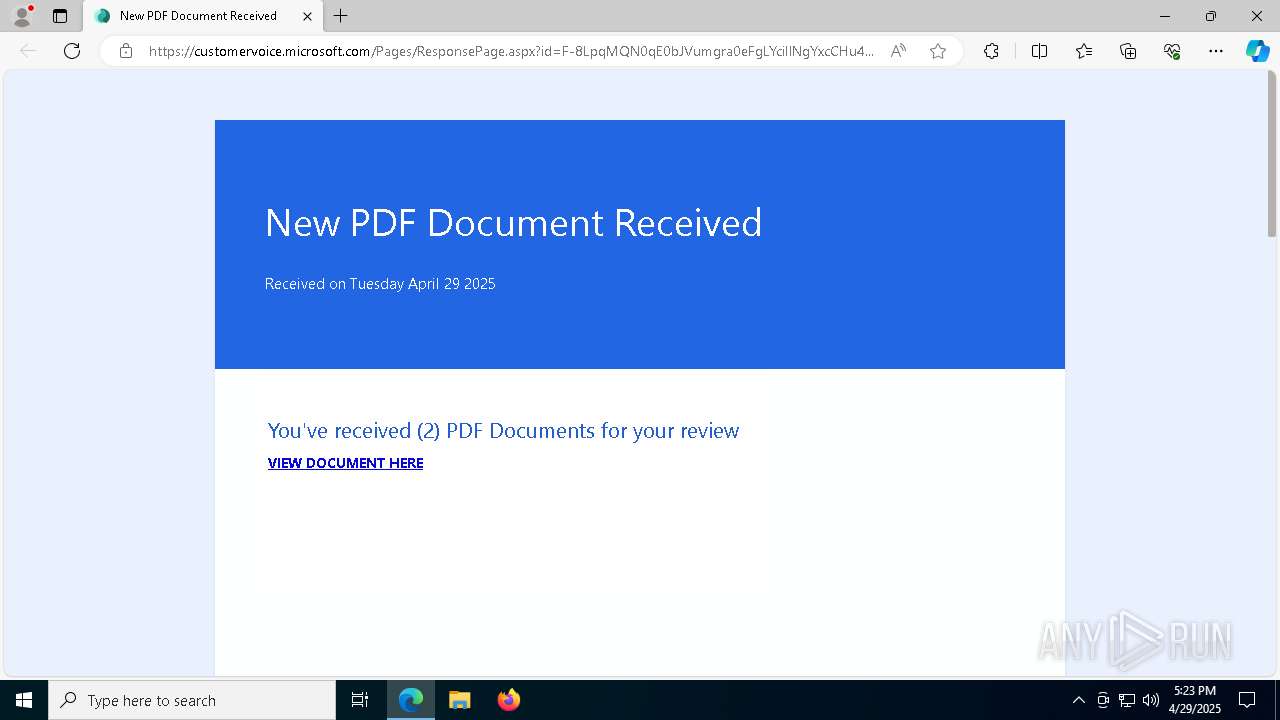
Task: Click the address bar URL
Action: coord(511,51)
